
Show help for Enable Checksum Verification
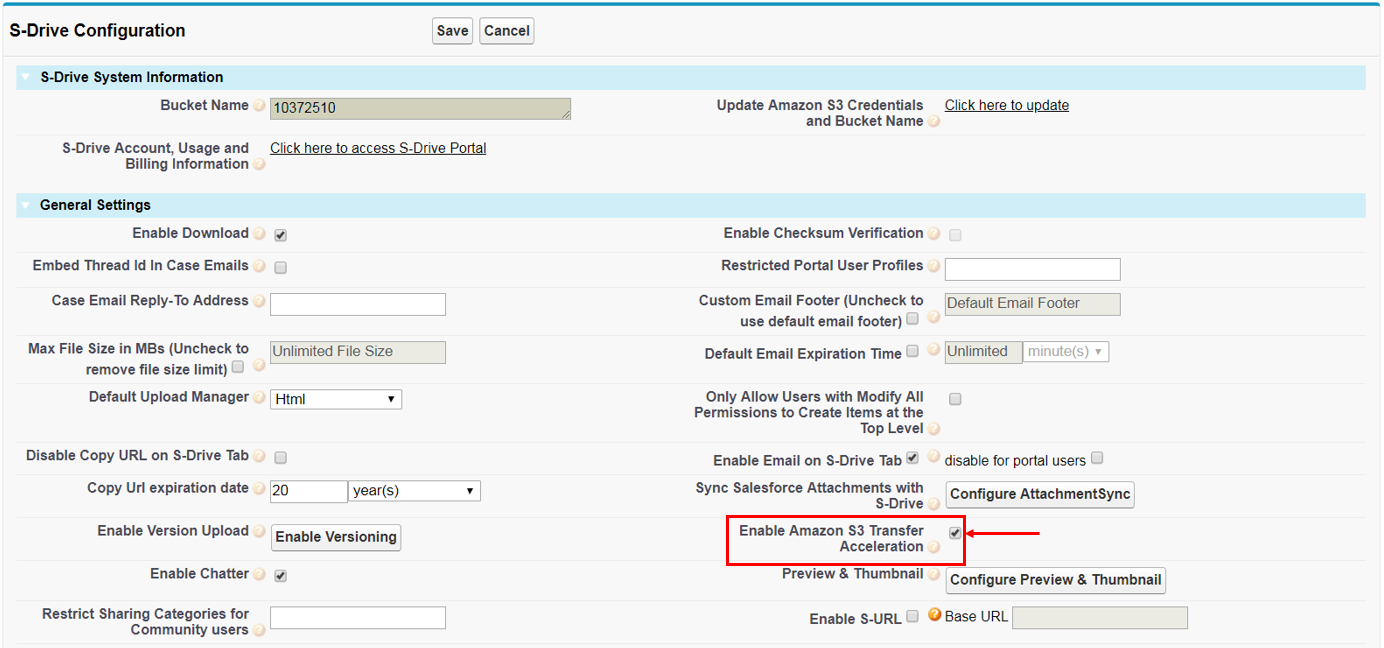click(934, 234)
